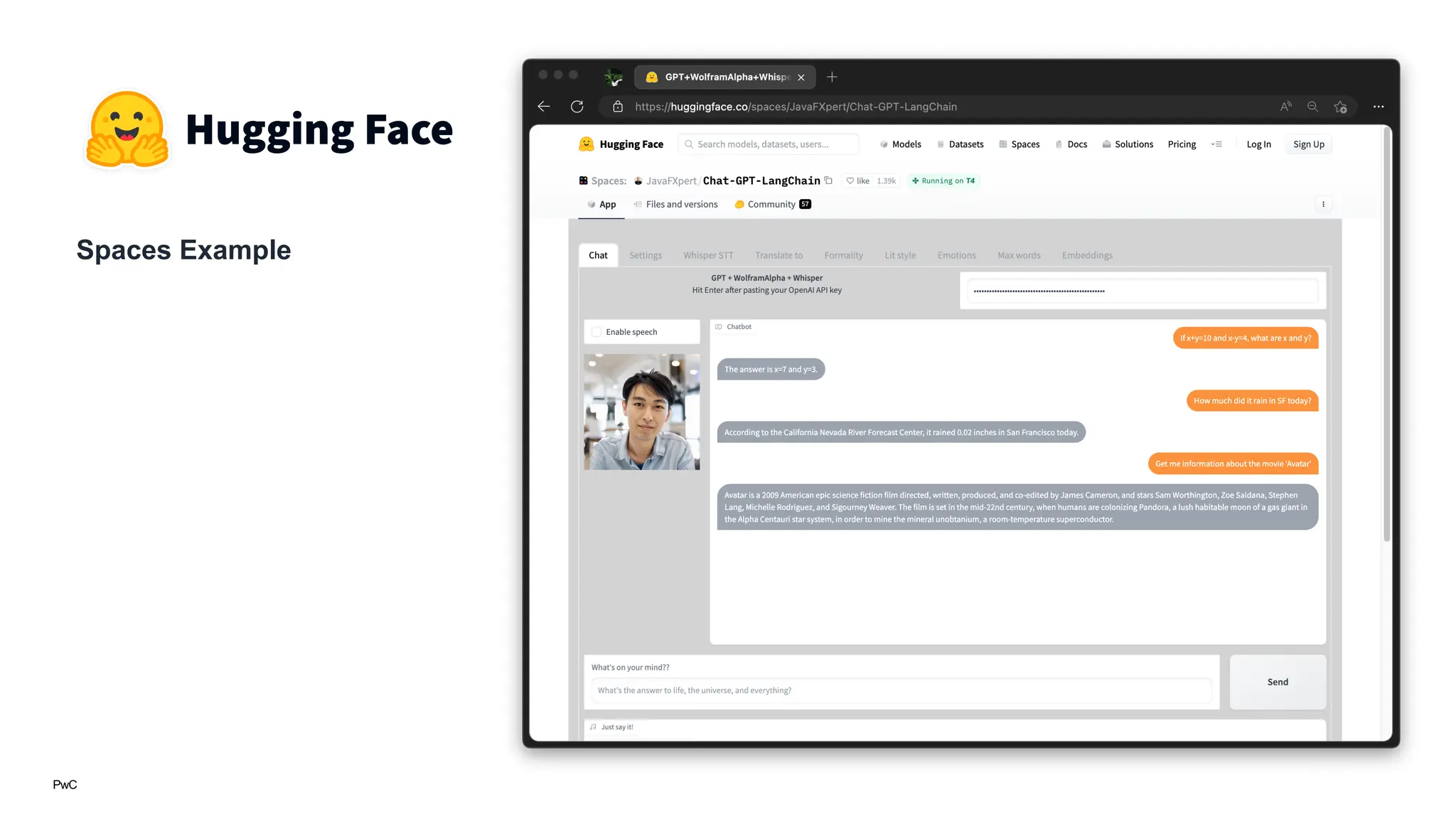Open the Community tab
Viewport: 1456px width, 819px height.
(x=772, y=205)
